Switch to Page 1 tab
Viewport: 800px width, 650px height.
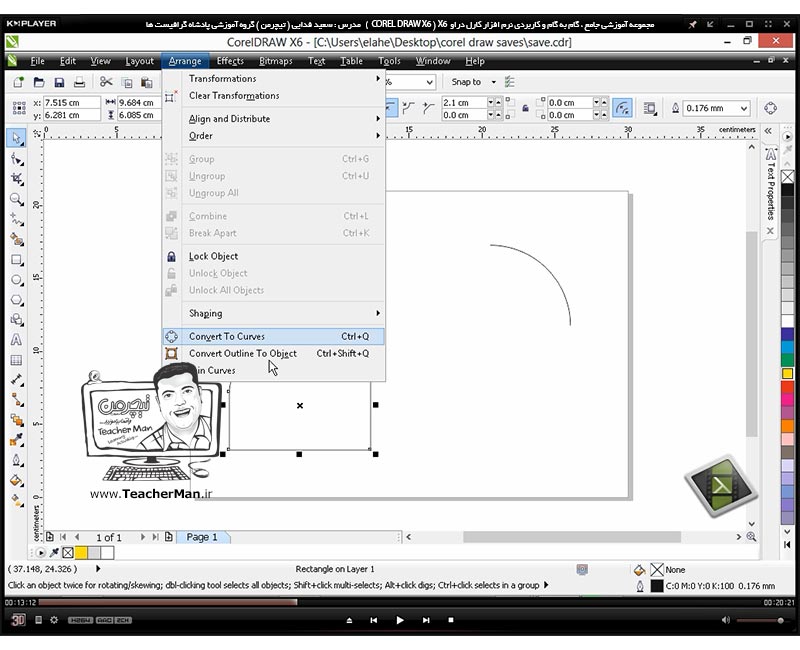202,537
